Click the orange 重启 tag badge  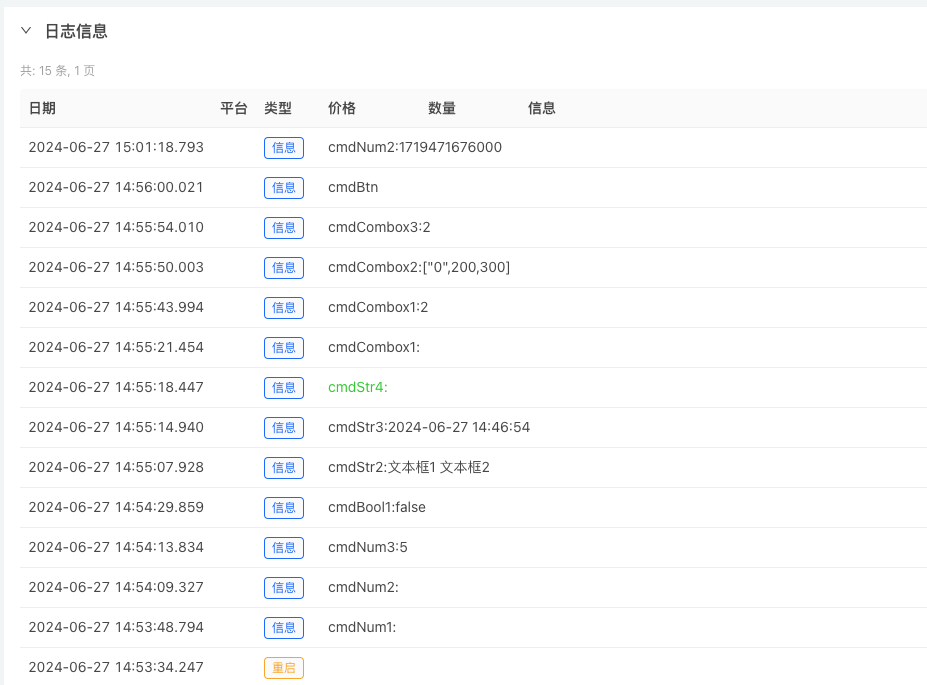click(284, 667)
